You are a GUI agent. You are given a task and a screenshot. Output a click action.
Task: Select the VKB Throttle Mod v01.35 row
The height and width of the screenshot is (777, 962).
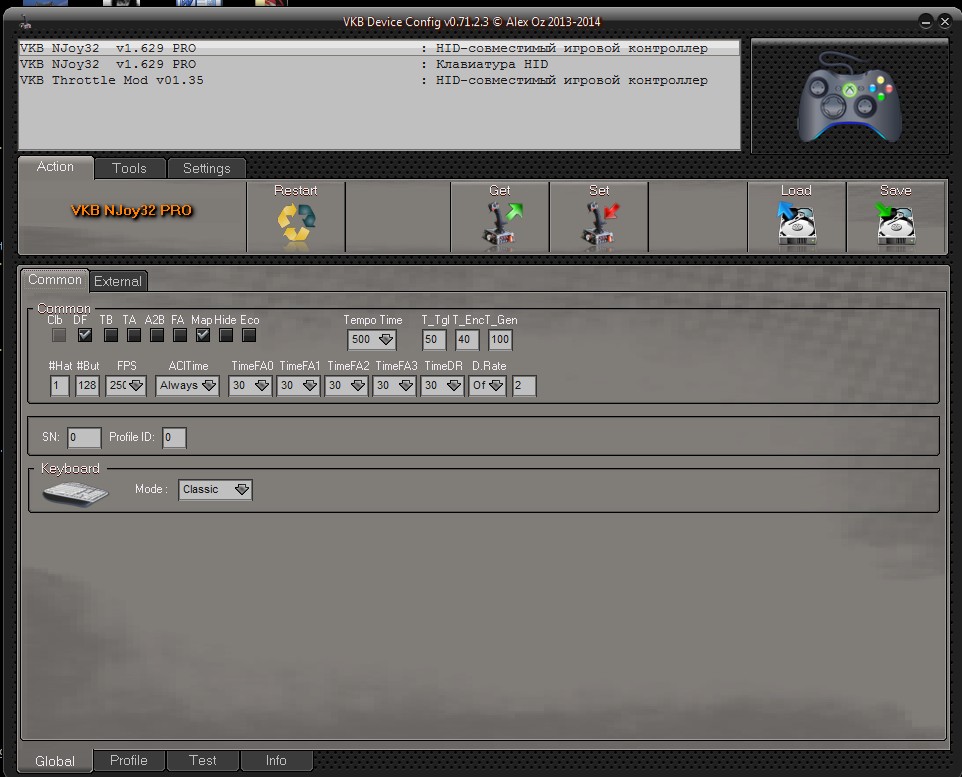pos(379,80)
